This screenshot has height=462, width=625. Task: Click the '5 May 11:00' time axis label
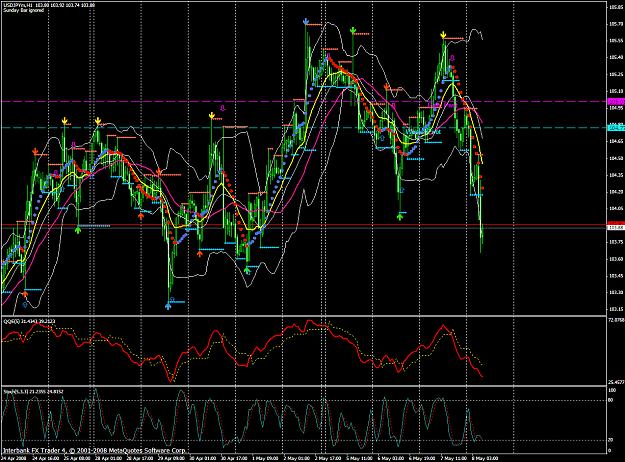(x=359, y=458)
